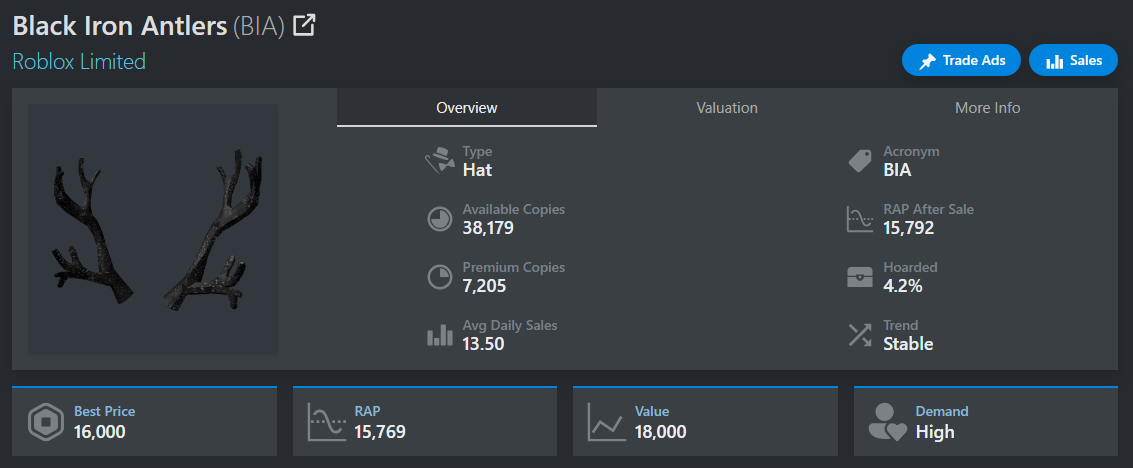Click the Trade Ads button
This screenshot has height=468, width=1133.
pyautogui.click(x=961, y=61)
